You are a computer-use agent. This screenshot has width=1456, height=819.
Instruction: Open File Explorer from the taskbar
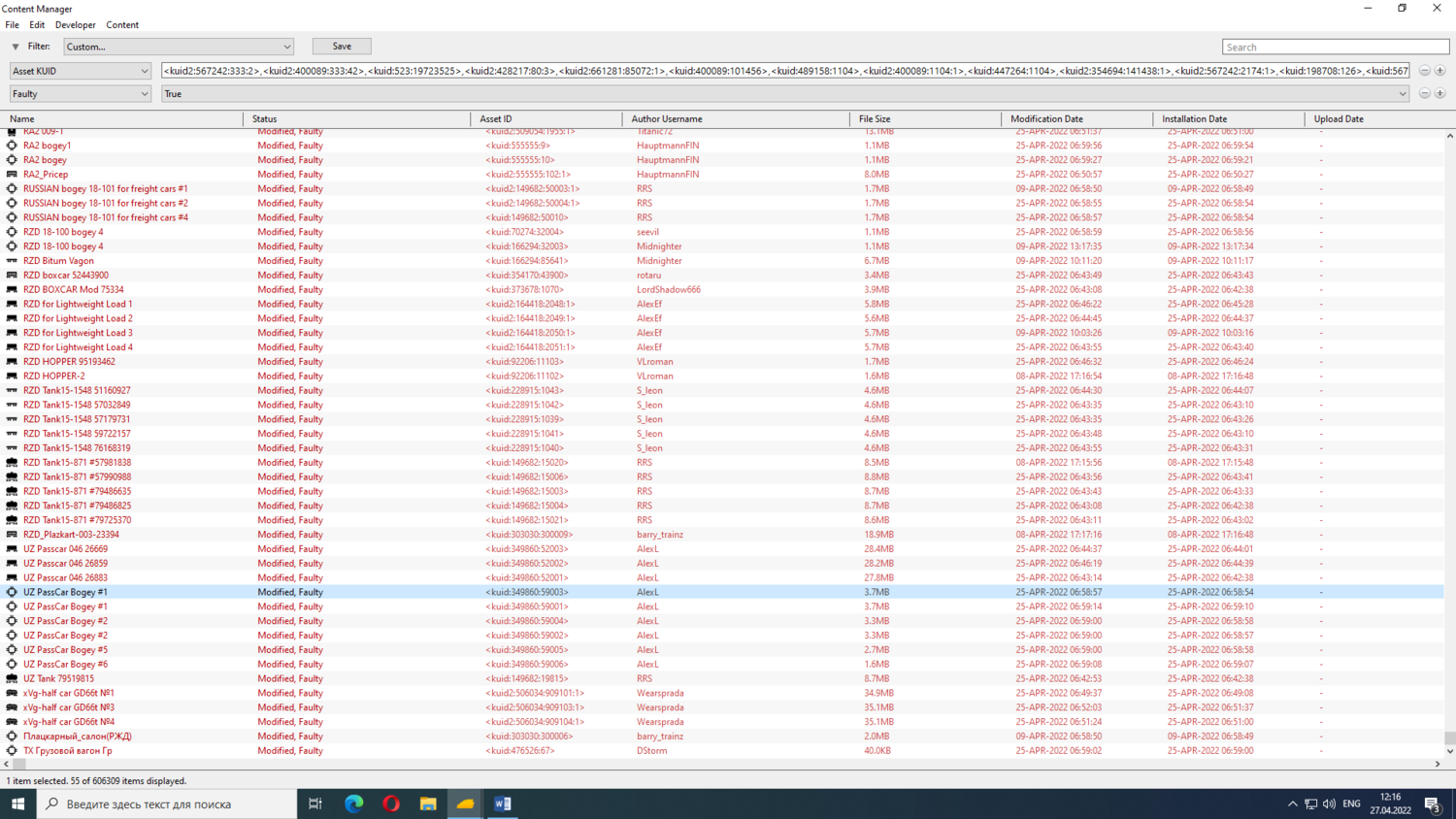coord(428,803)
